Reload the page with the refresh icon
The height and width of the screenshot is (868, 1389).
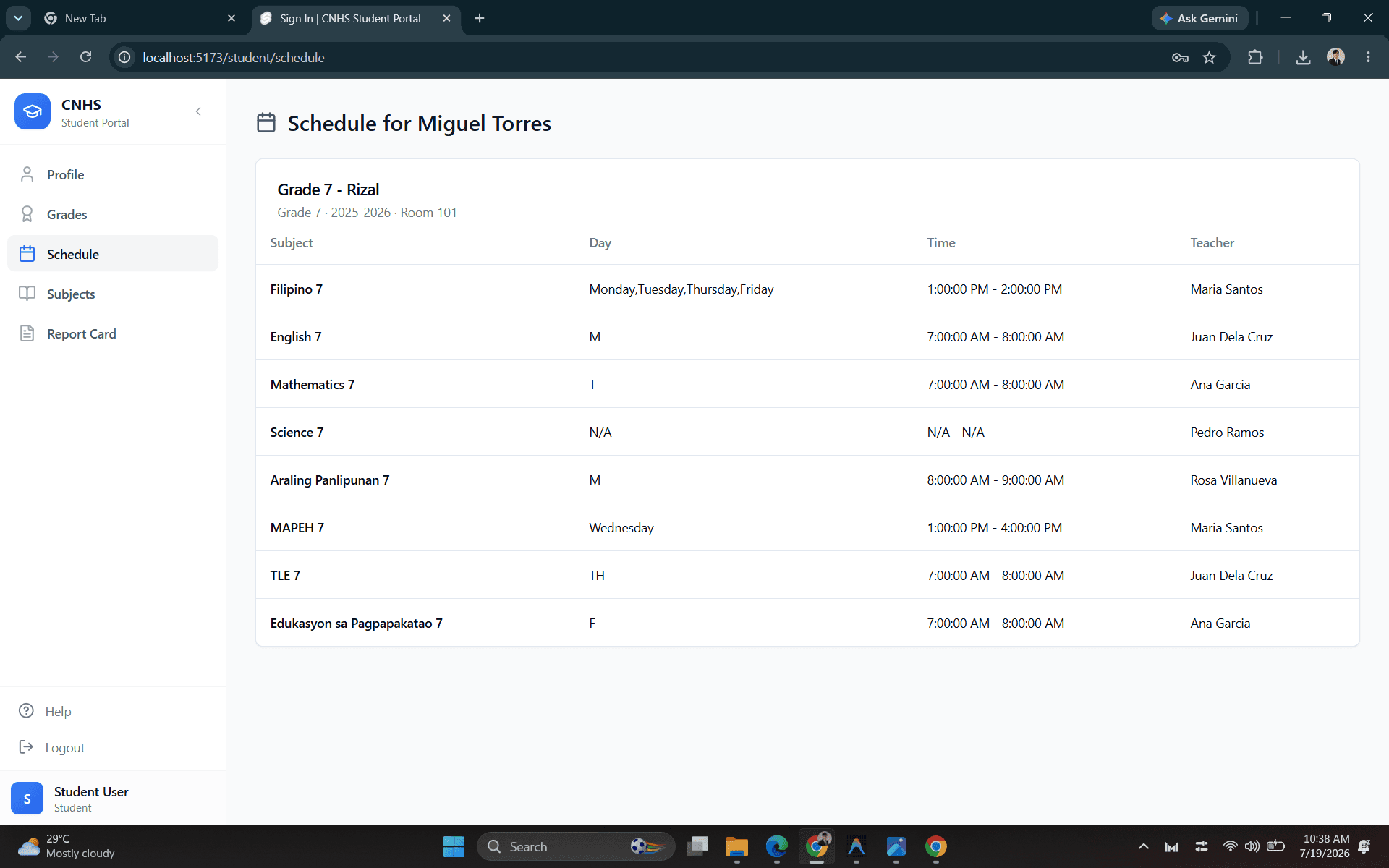85,57
